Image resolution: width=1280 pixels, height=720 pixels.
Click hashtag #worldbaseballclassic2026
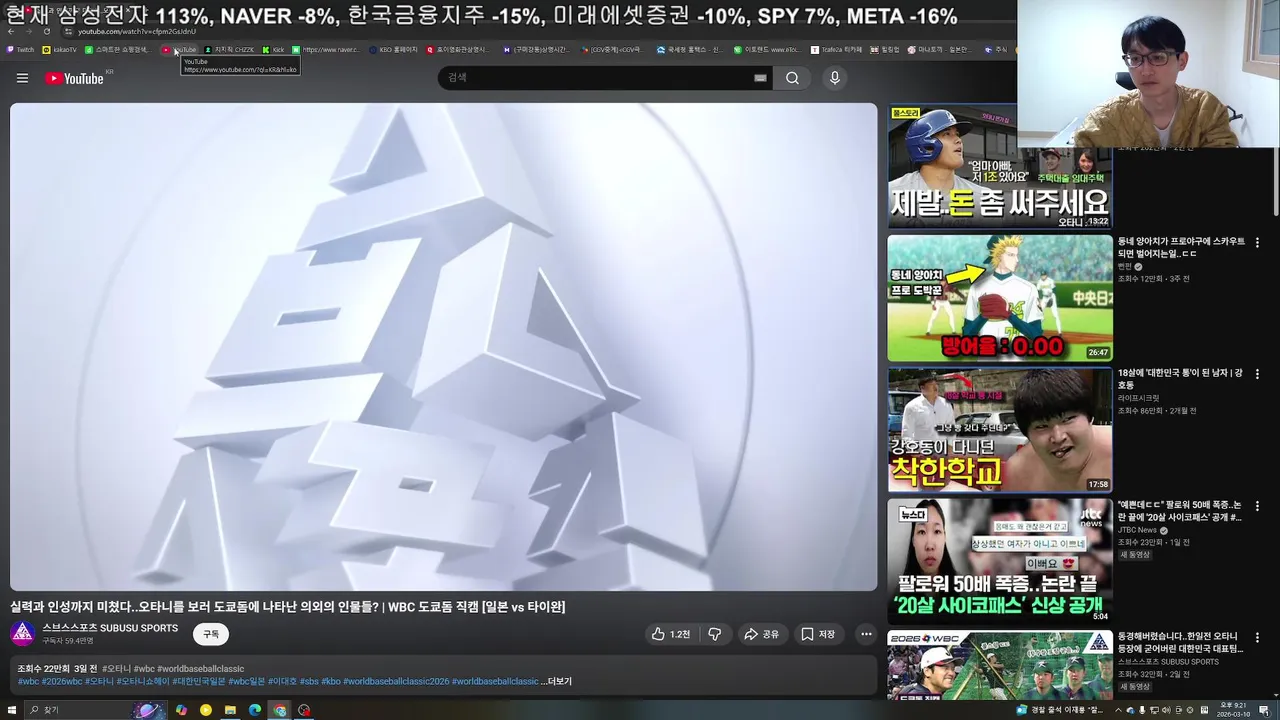396,681
